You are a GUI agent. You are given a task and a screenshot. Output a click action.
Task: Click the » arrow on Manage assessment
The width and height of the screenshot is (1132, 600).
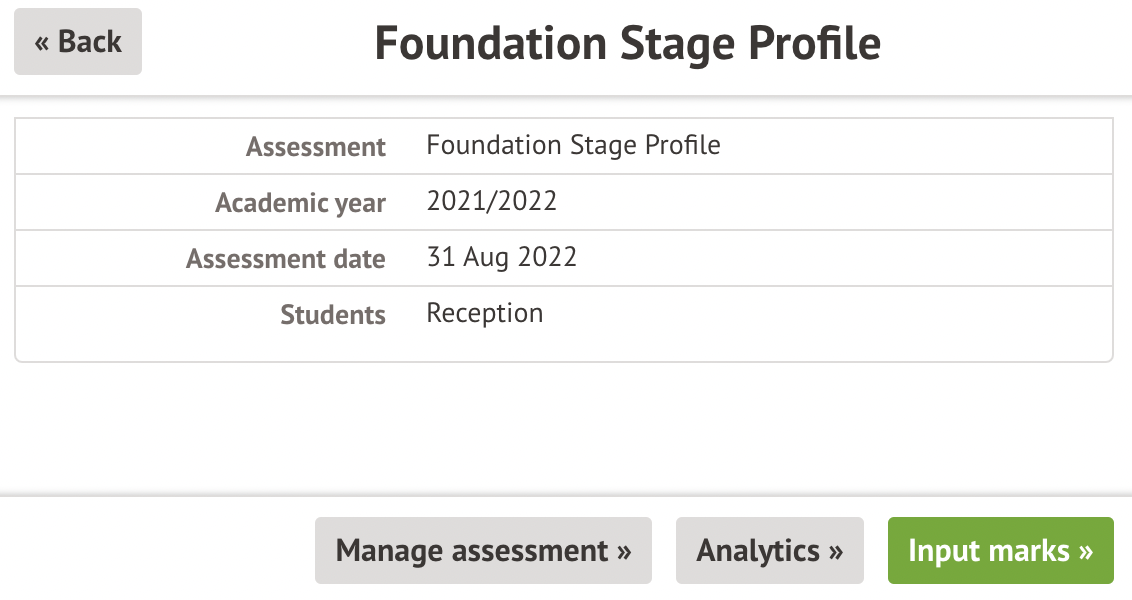point(625,551)
